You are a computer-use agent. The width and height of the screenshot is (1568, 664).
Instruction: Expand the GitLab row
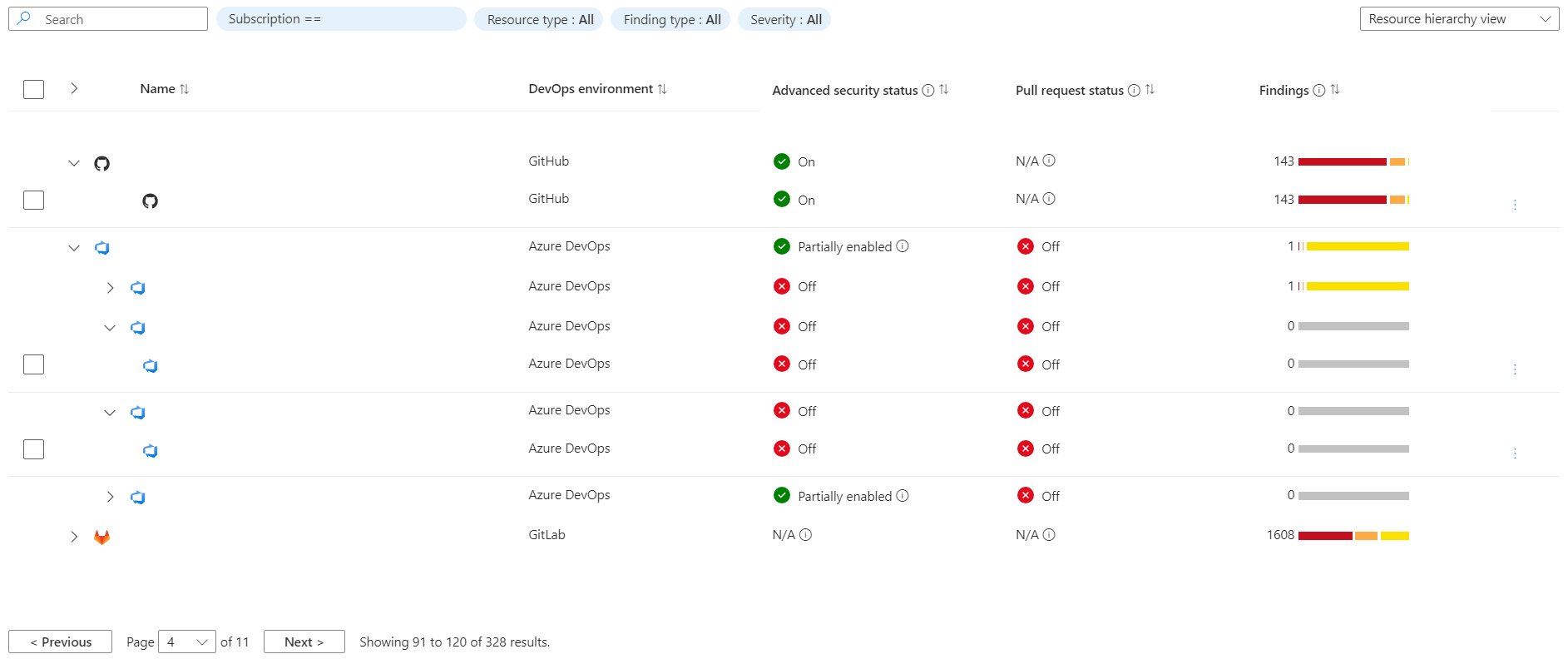74,537
